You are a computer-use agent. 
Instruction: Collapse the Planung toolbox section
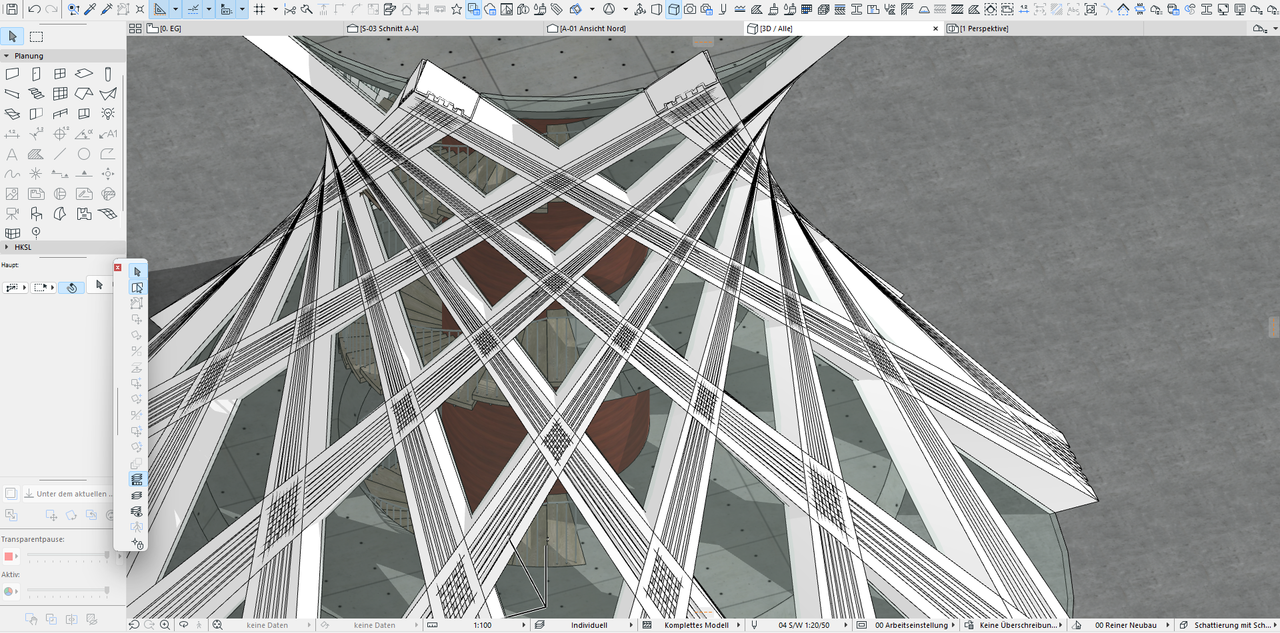6,56
